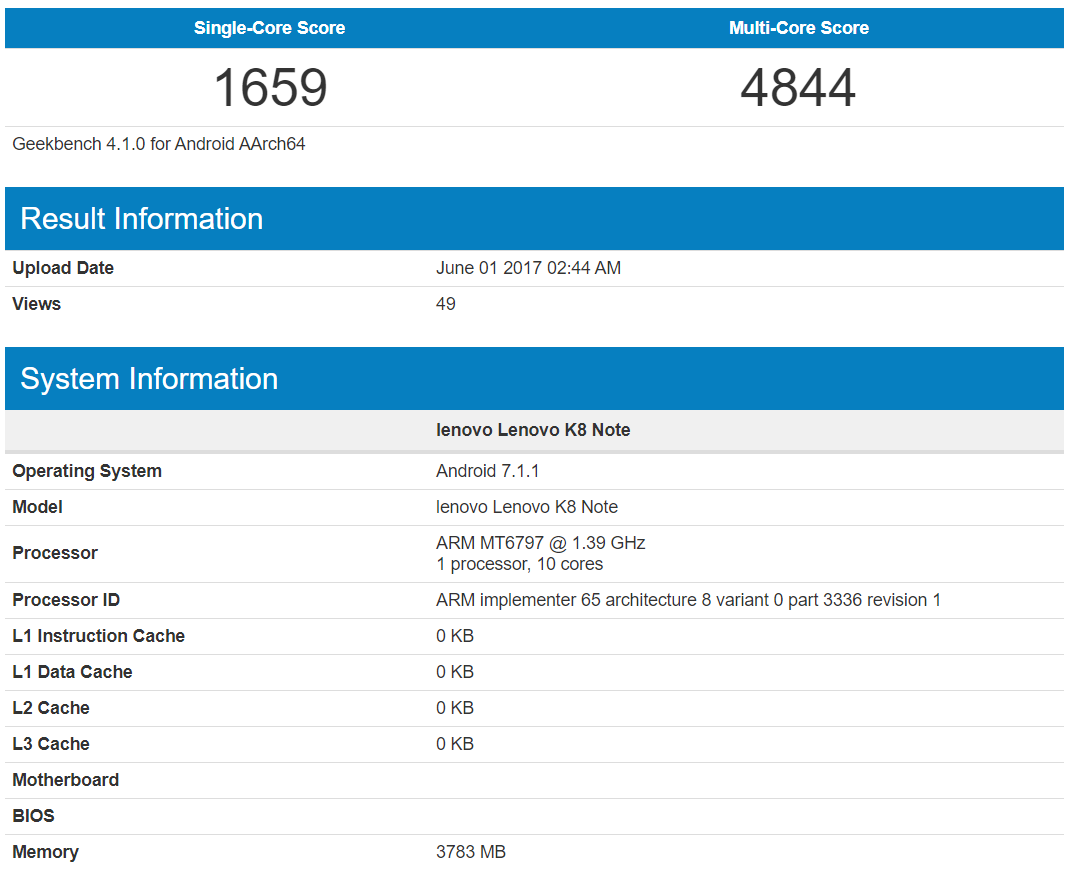Select the date June 01 2017 02:44 AM
This screenshot has height=882, width=1090.
click(528, 268)
